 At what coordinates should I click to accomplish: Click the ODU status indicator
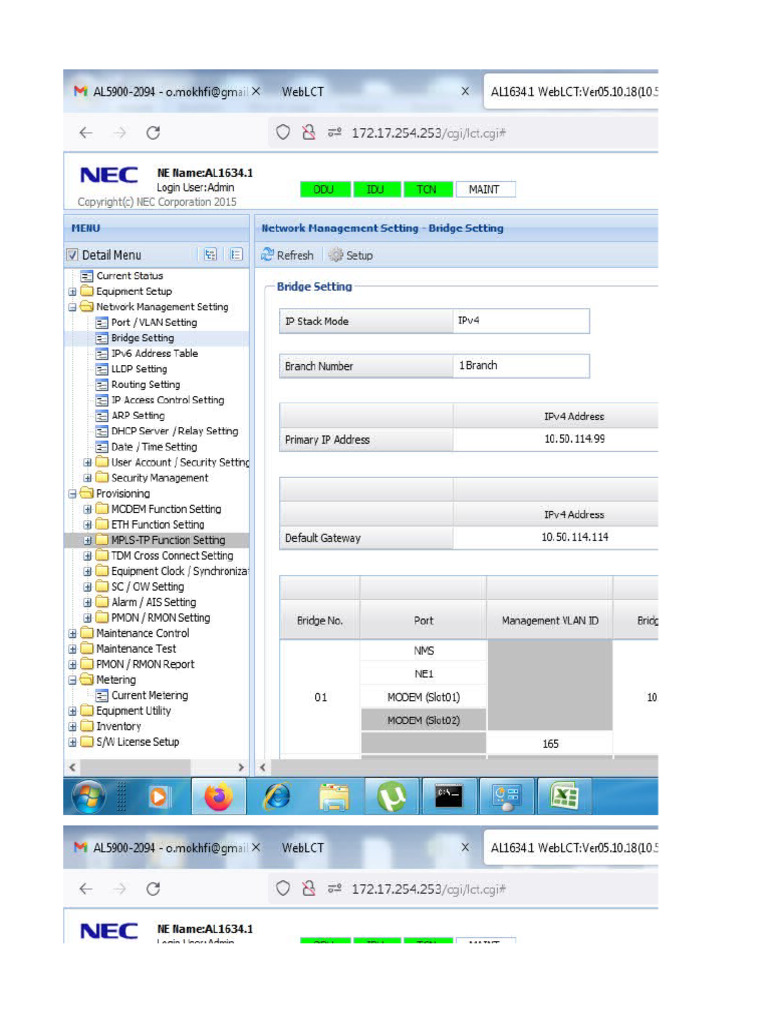[x=324, y=189]
